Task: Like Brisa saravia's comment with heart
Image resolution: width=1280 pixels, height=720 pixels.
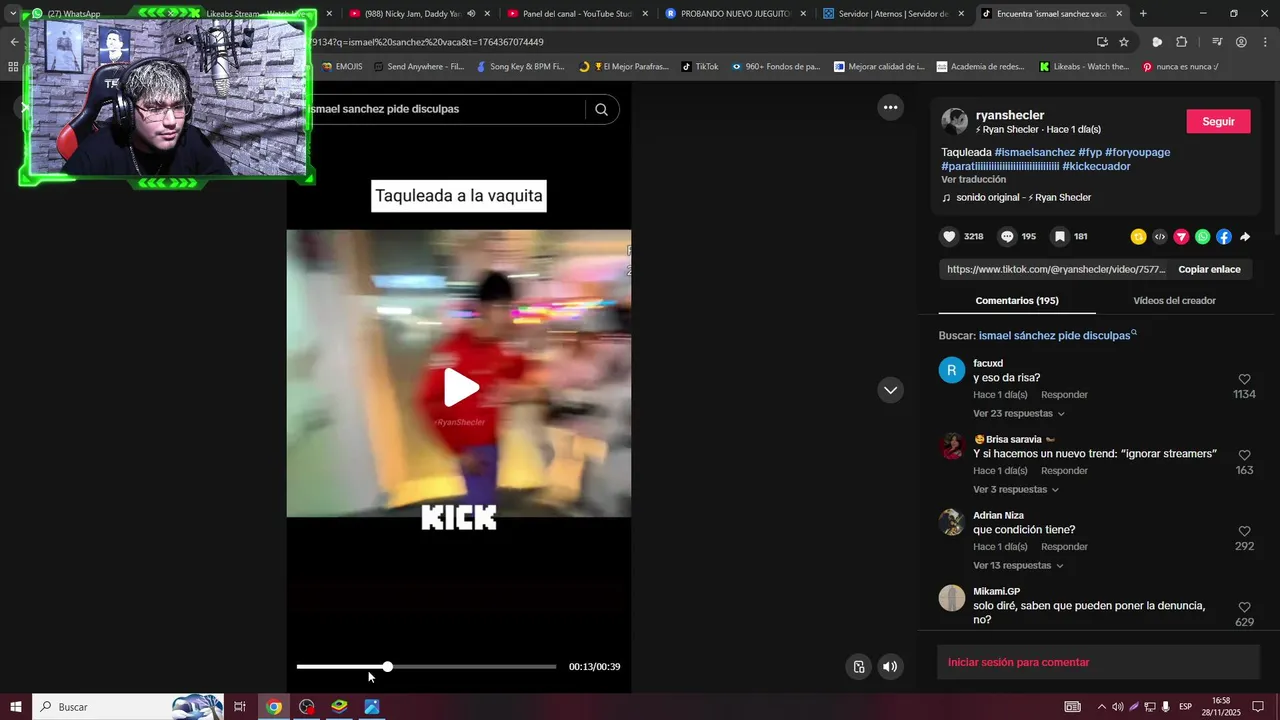Action: [x=1244, y=455]
